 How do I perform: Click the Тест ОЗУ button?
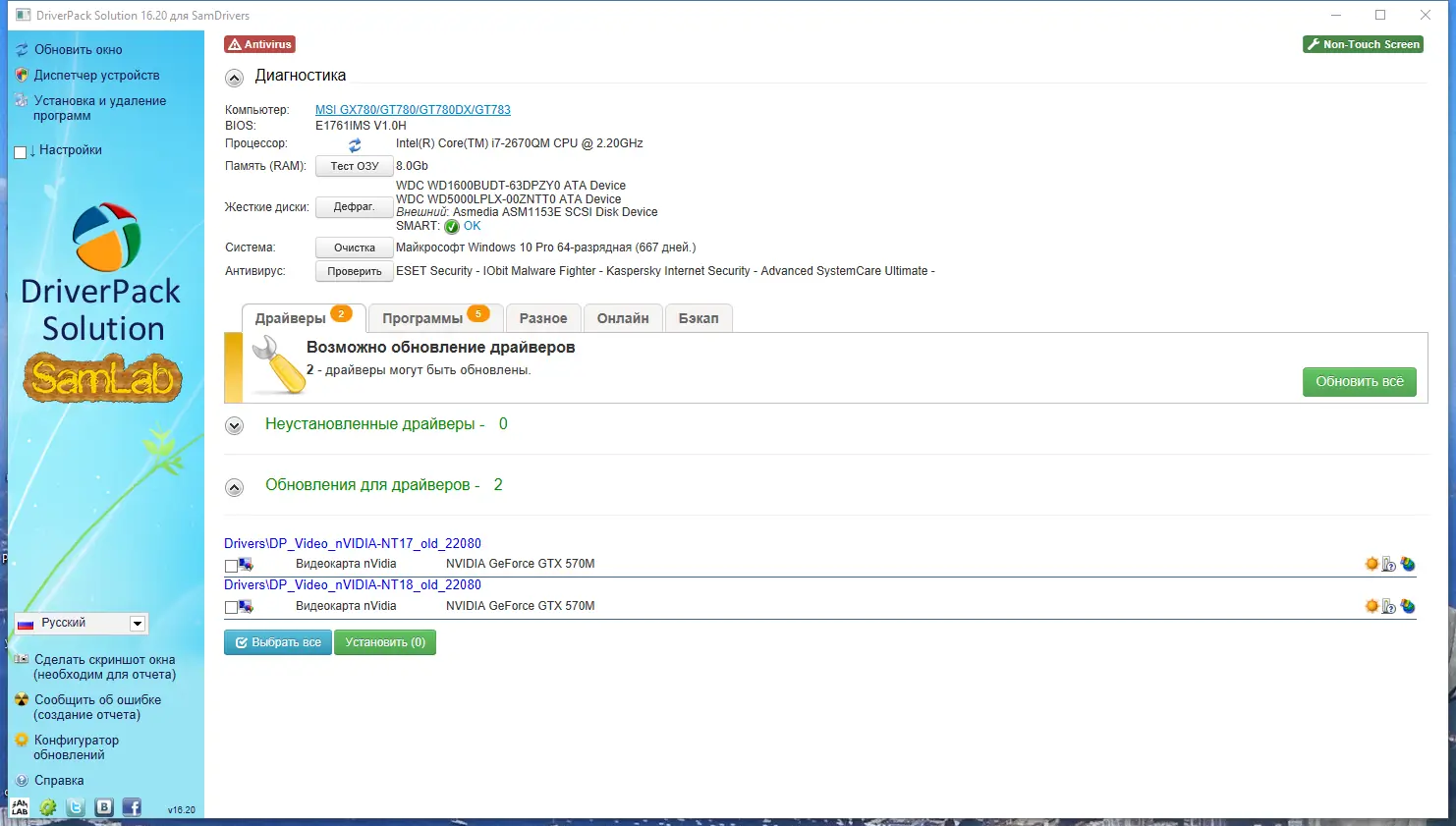(355, 167)
